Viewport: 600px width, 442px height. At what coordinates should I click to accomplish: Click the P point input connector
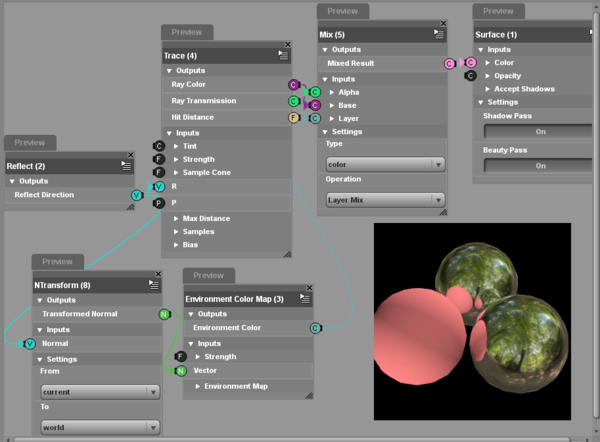click(x=159, y=203)
